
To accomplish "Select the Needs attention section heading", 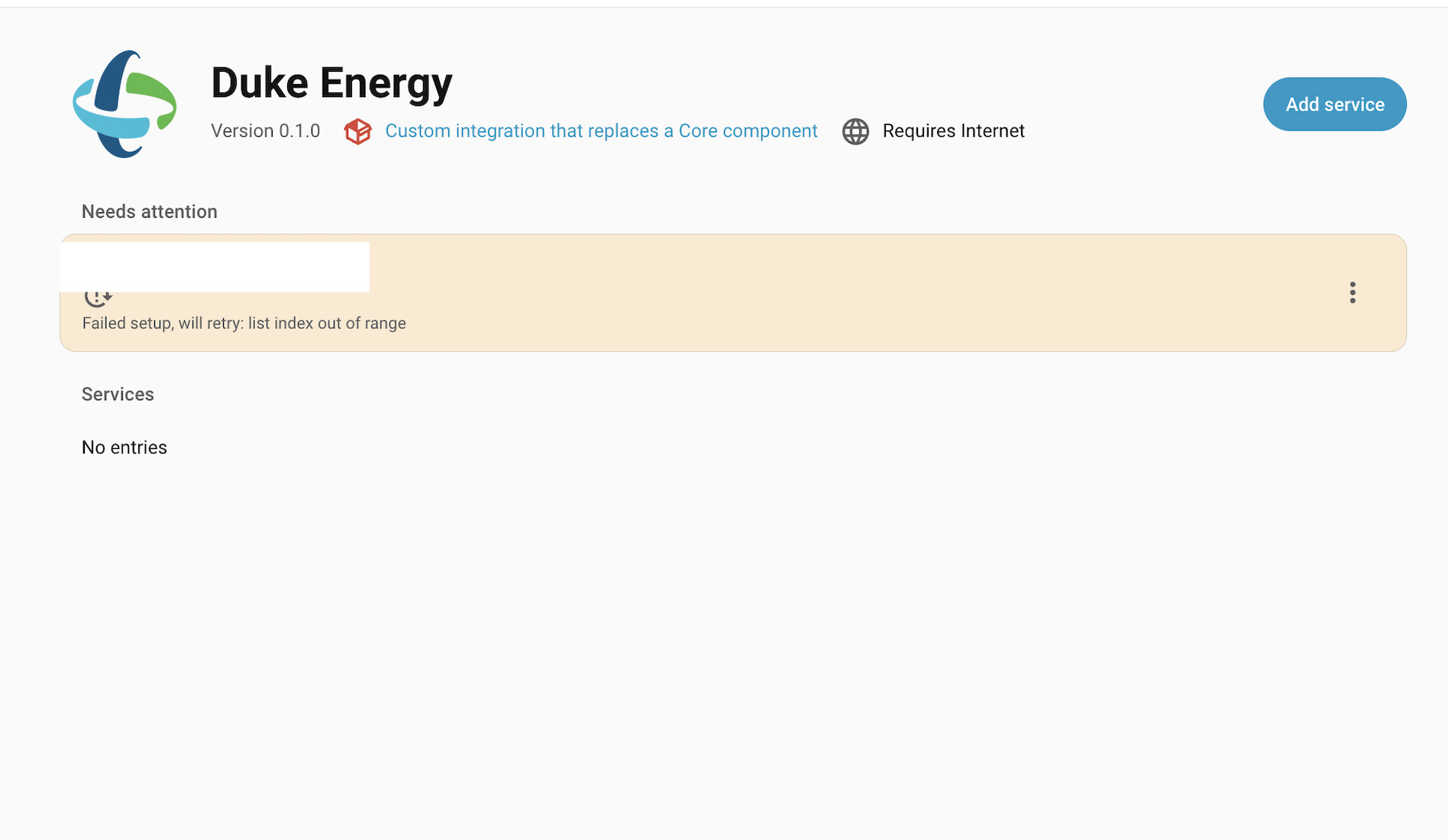I will (149, 212).
